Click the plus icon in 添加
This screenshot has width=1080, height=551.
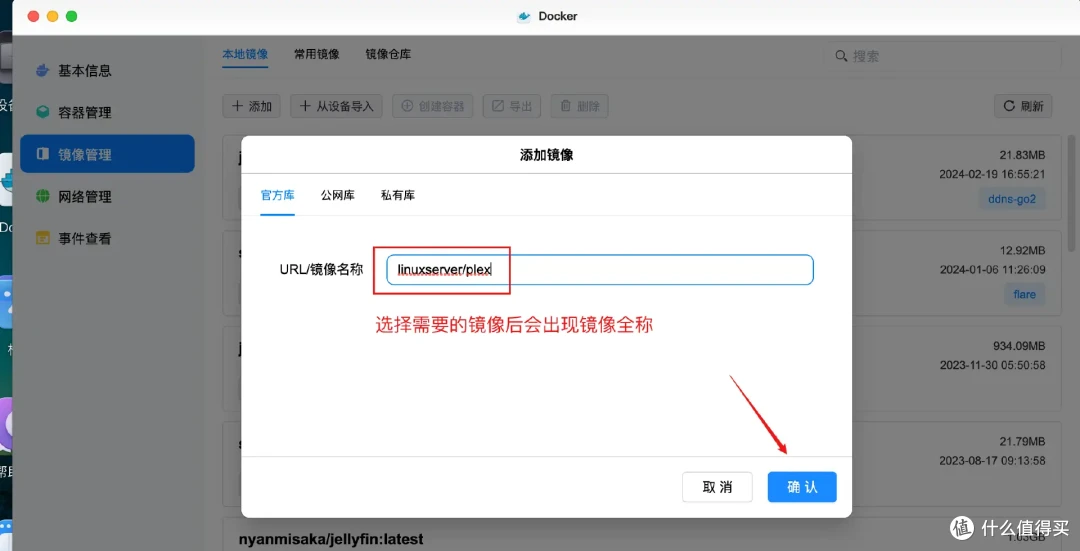pyautogui.click(x=237, y=106)
